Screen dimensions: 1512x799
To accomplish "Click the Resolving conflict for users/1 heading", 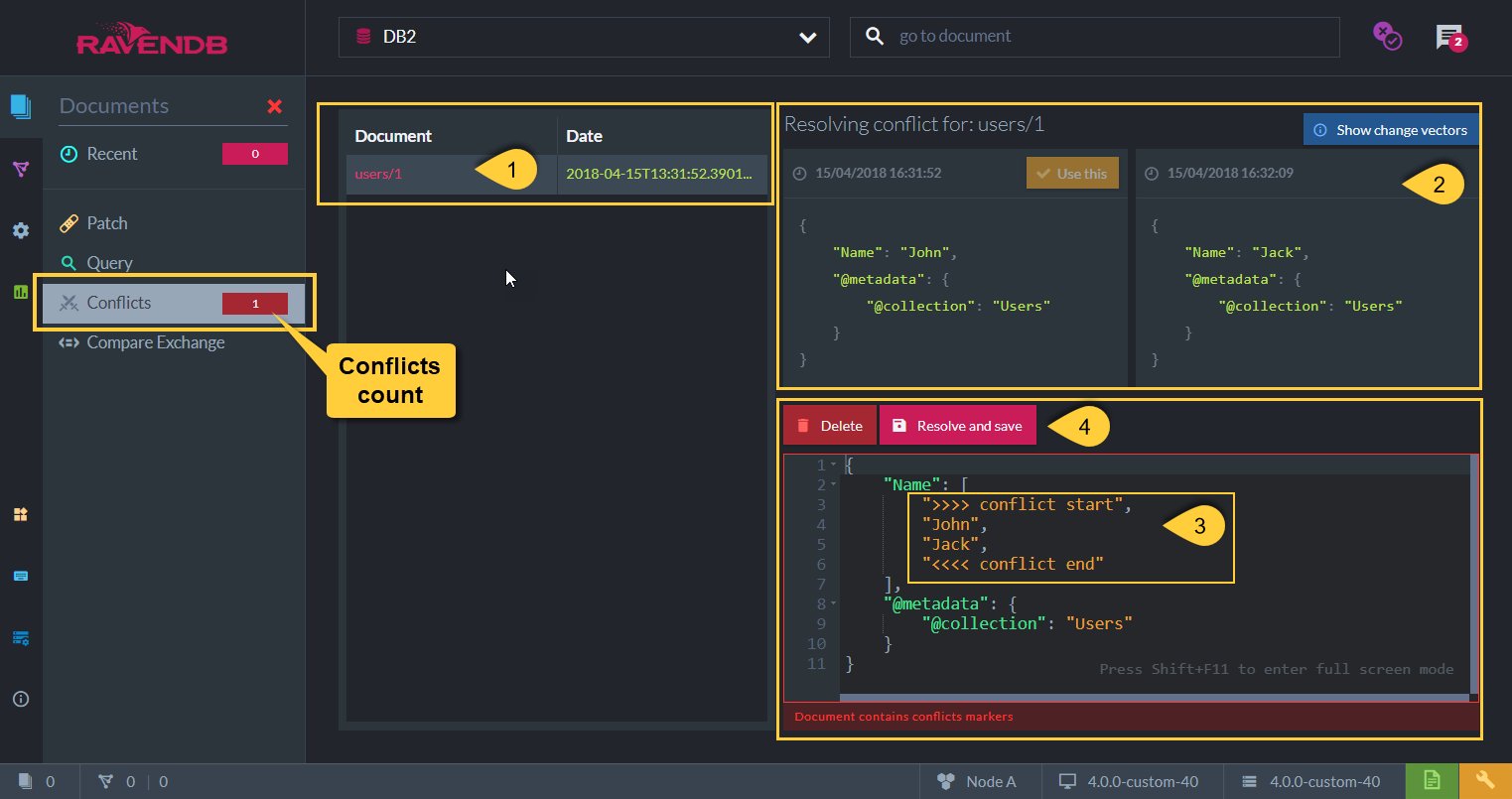I will pyautogui.click(x=914, y=124).
